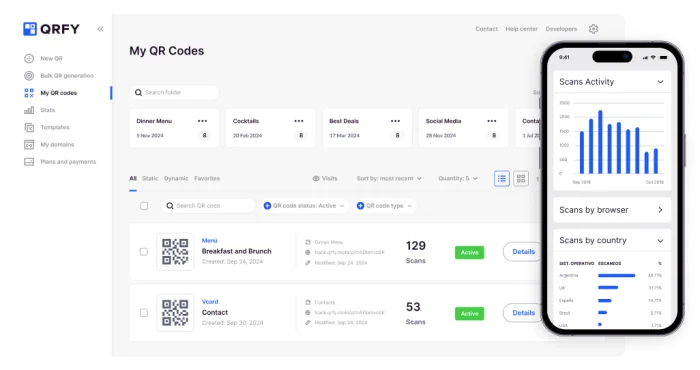
Task: Click into the Search QR code field
Action: 208,206
